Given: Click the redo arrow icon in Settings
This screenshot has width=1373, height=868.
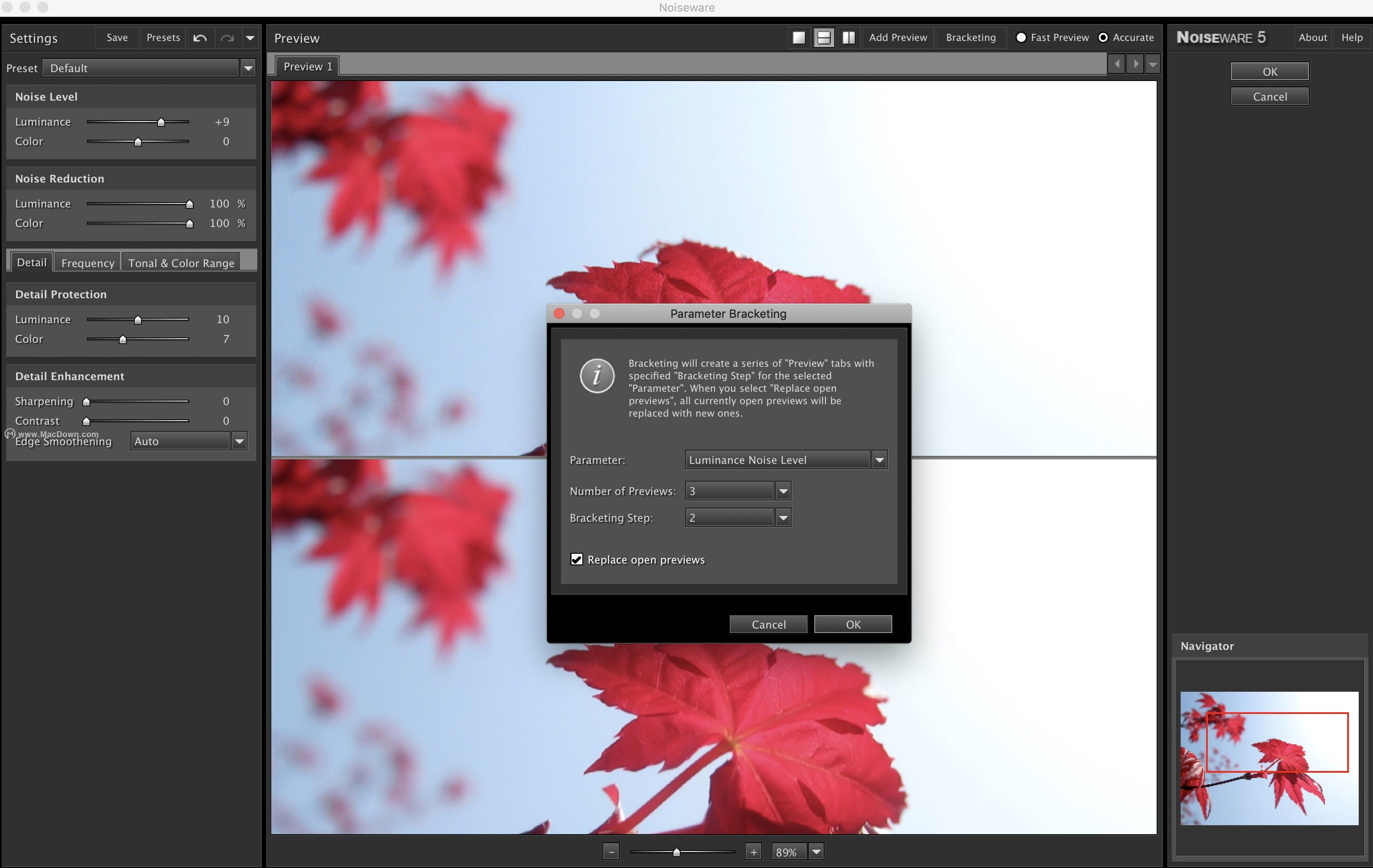Looking at the screenshot, I should coord(227,38).
